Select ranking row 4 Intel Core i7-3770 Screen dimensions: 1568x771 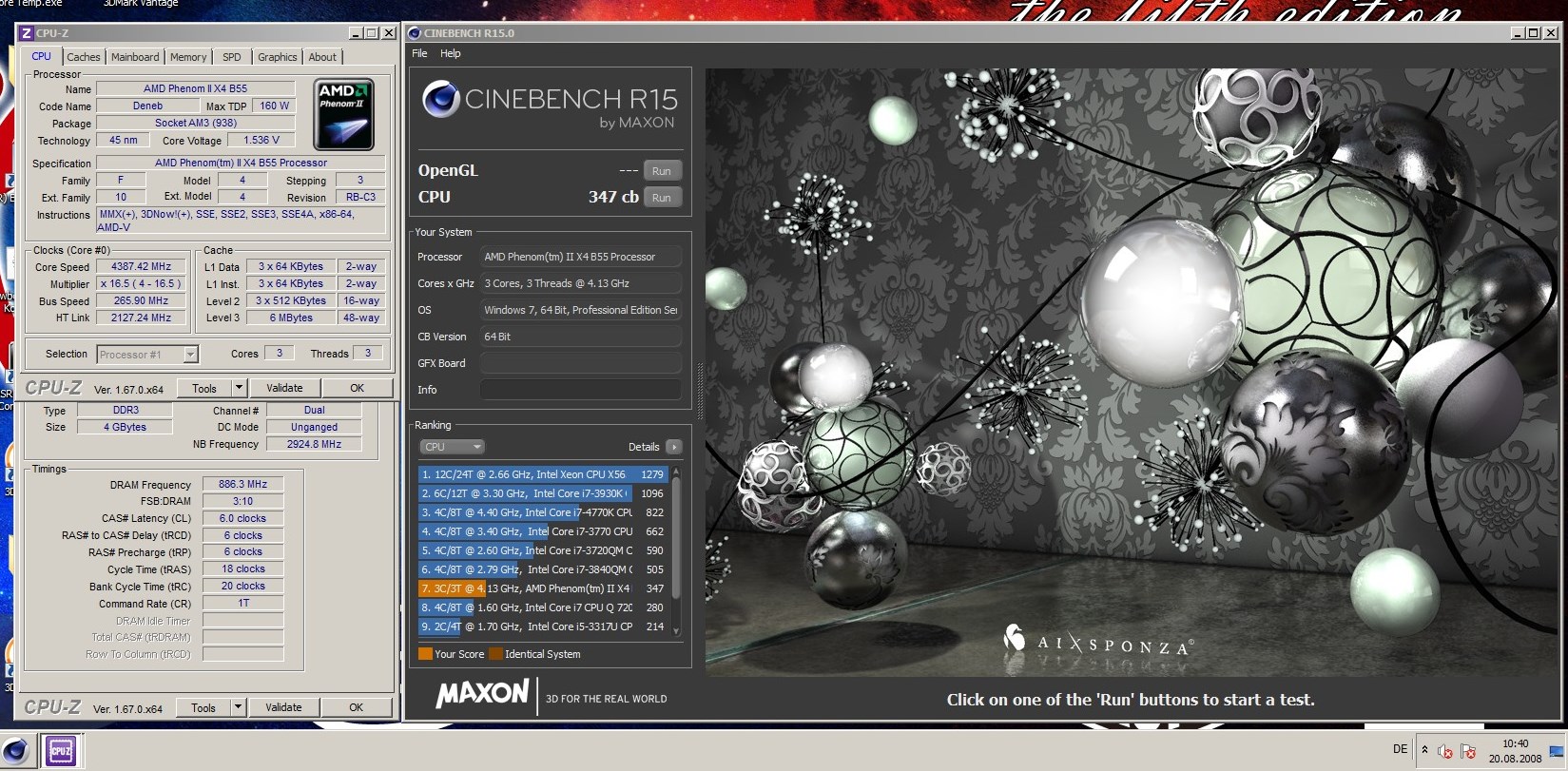point(542,531)
